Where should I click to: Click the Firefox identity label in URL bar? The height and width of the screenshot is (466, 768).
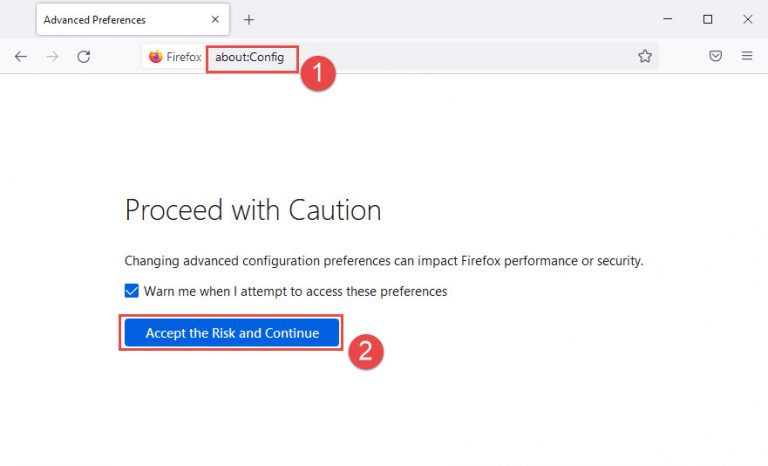(x=184, y=57)
